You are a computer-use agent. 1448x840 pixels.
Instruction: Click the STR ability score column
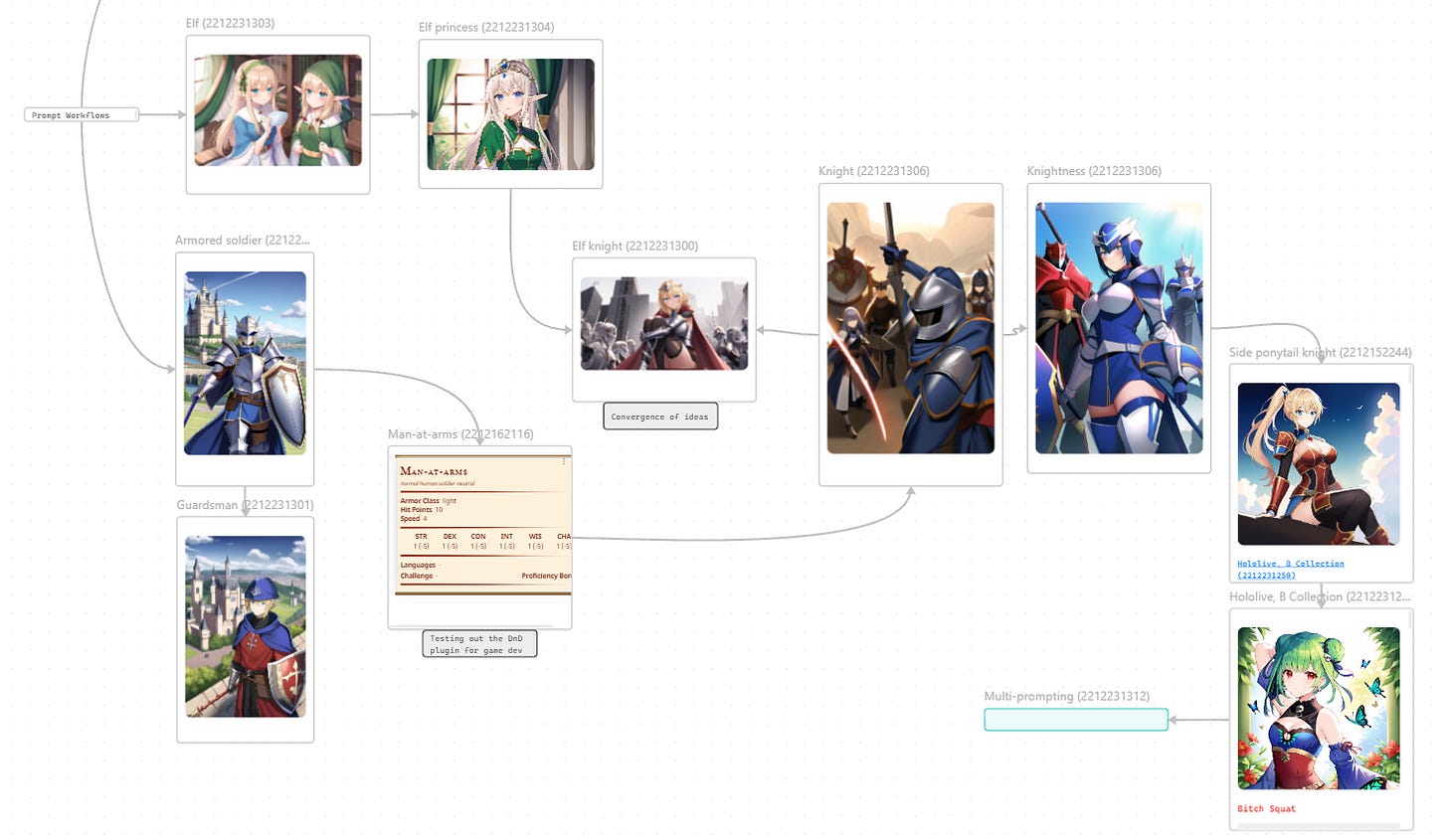[x=422, y=541]
